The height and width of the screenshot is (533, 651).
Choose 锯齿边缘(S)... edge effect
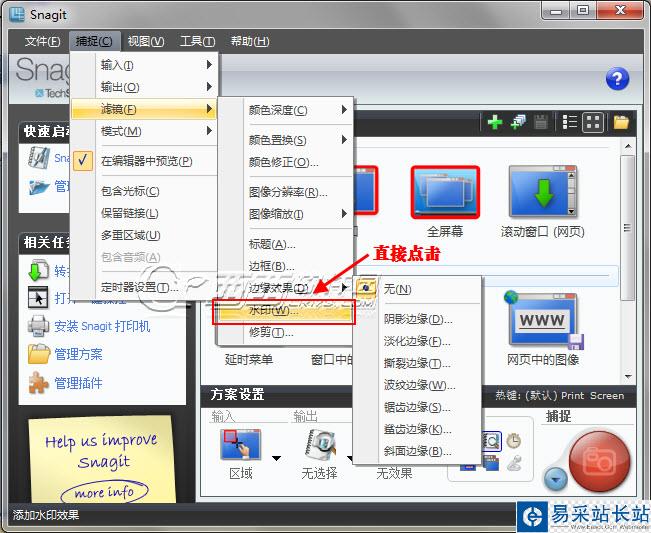(x=417, y=407)
